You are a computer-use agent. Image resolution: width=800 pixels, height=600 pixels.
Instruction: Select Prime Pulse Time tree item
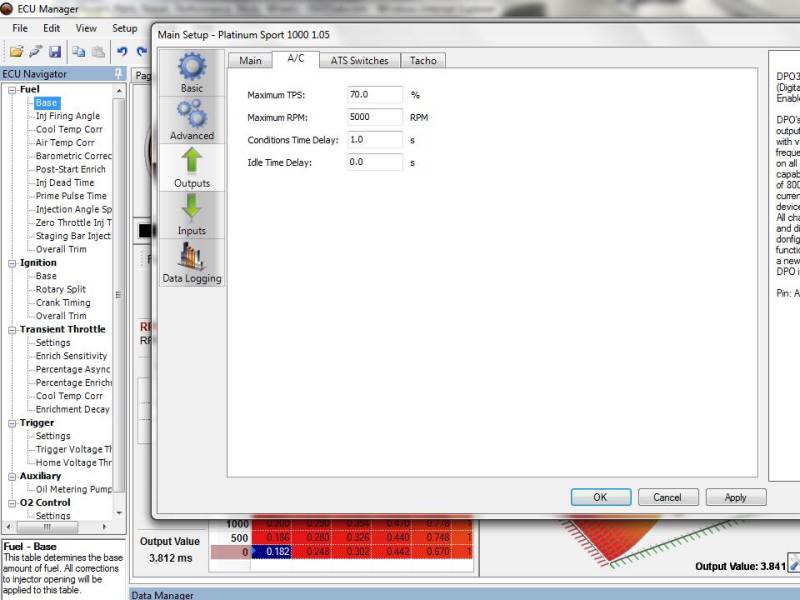(71, 196)
